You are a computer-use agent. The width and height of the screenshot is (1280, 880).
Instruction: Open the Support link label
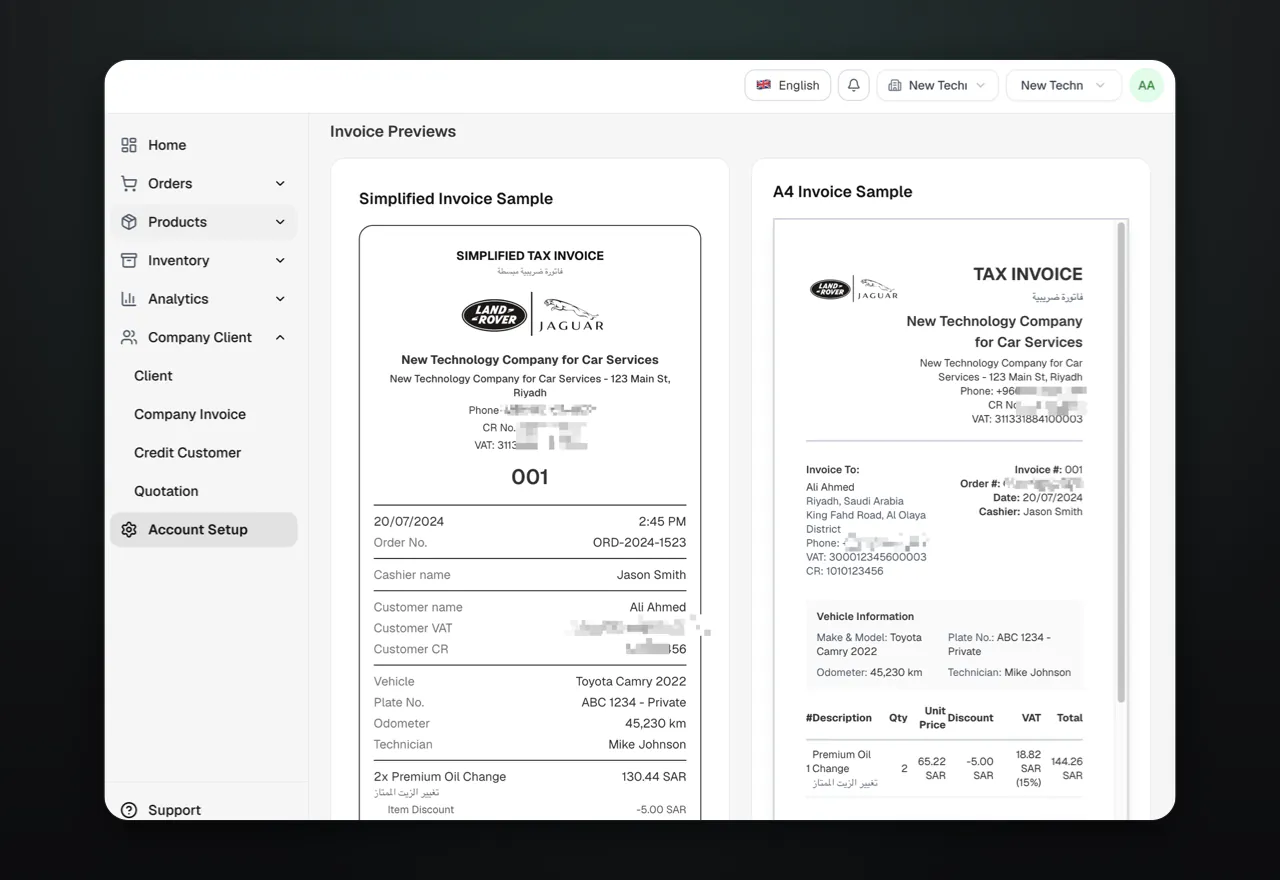174,810
